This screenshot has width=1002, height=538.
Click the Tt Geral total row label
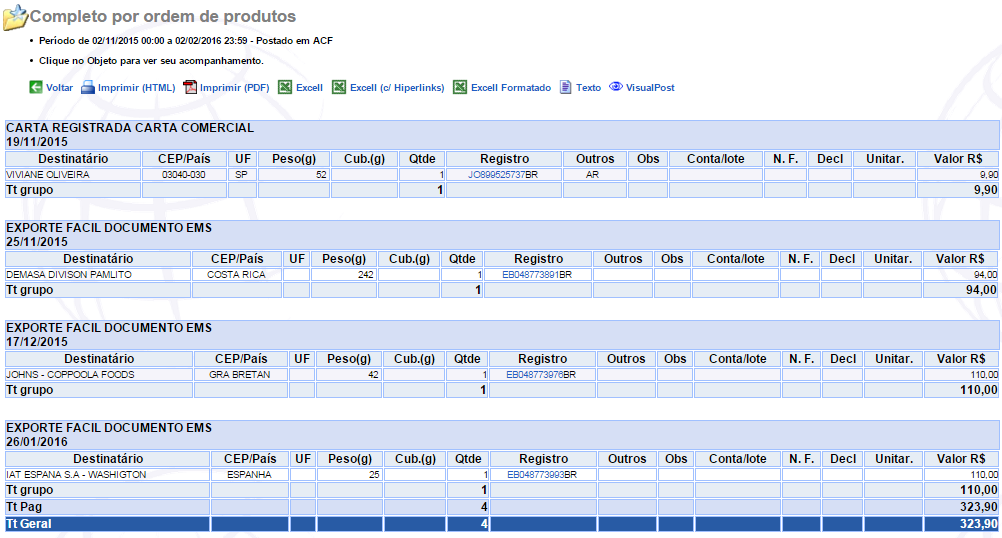[x=28, y=524]
